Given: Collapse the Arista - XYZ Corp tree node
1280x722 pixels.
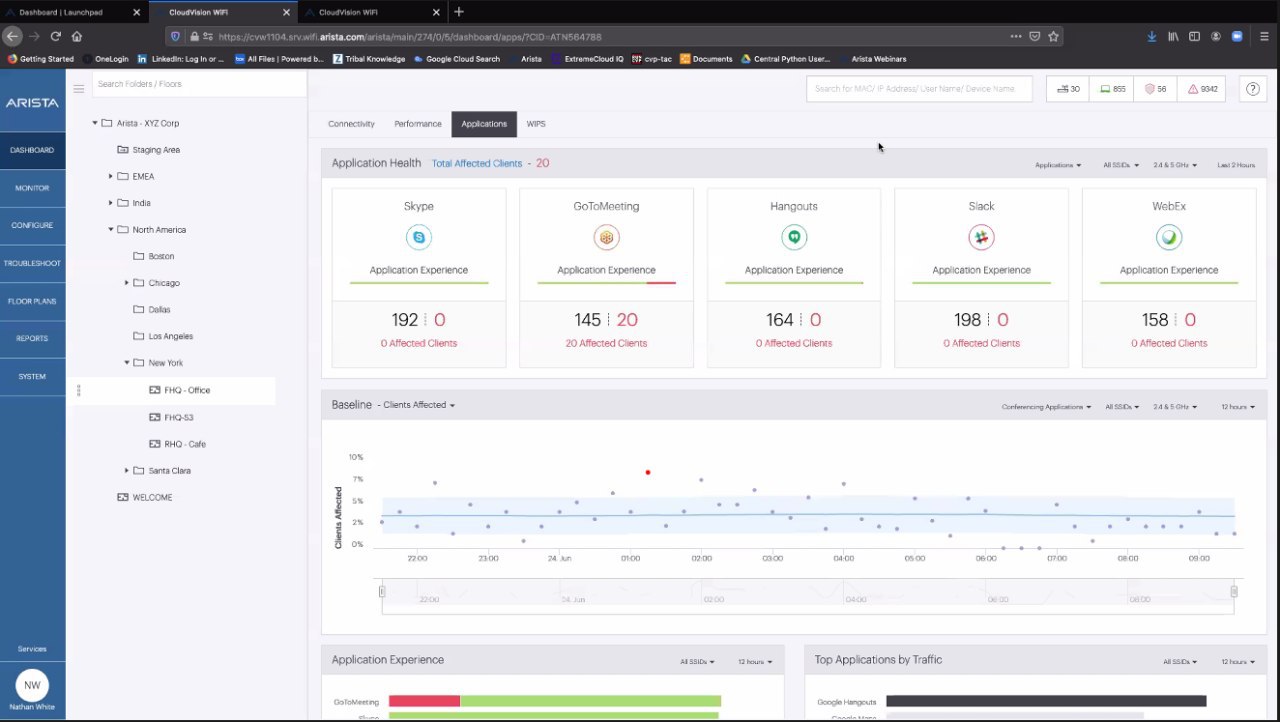Looking at the screenshot, I should point(95,123).
